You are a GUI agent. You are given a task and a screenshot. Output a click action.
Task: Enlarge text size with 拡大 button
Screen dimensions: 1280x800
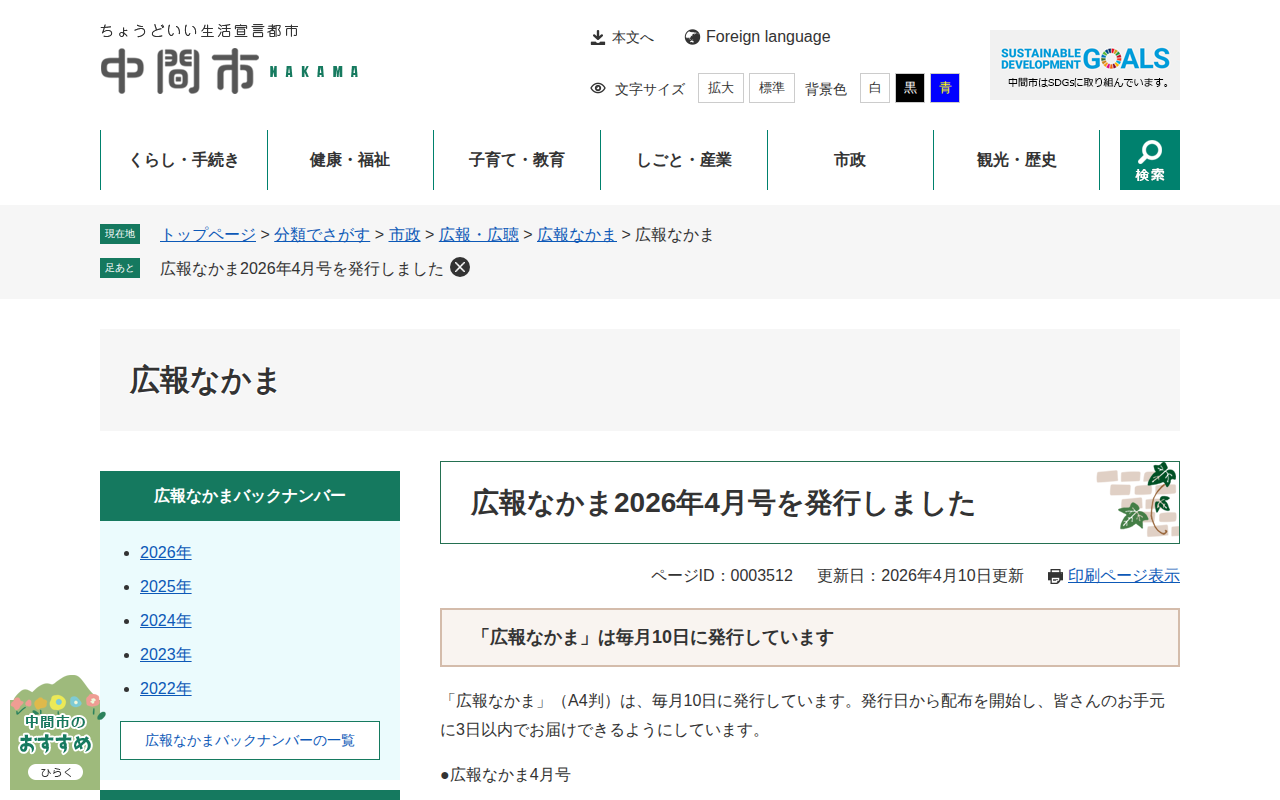721,88
